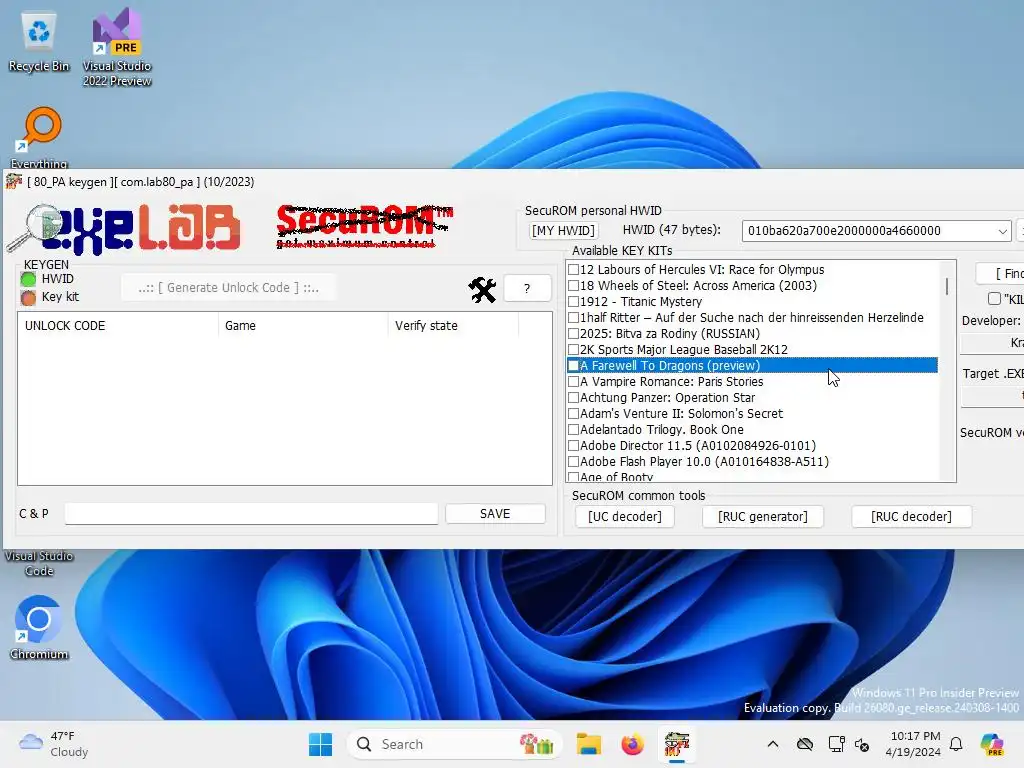This screenshot has height=768, width=1024.
Task: Open the Windows Start menu
Action: [x=320, y=744]
